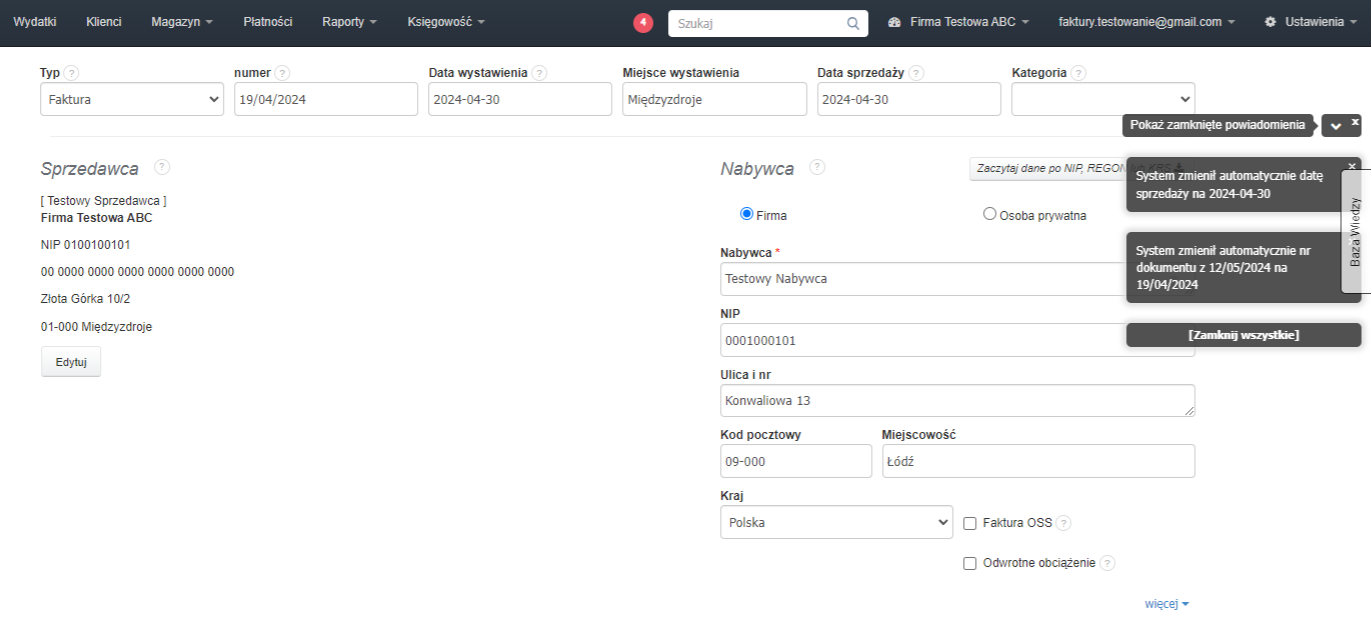1371x633 pixels.
Task: Click seller name Firma Testowa ABC text
Action: [97, 218]
